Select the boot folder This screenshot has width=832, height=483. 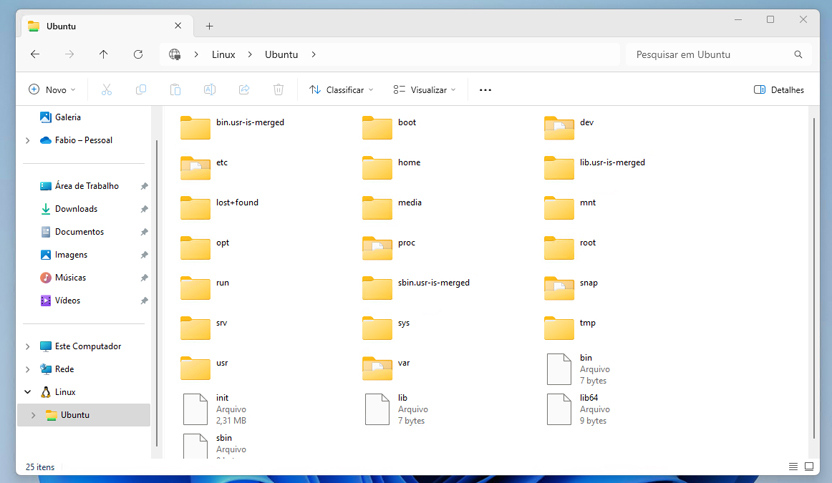coord(389,128)
